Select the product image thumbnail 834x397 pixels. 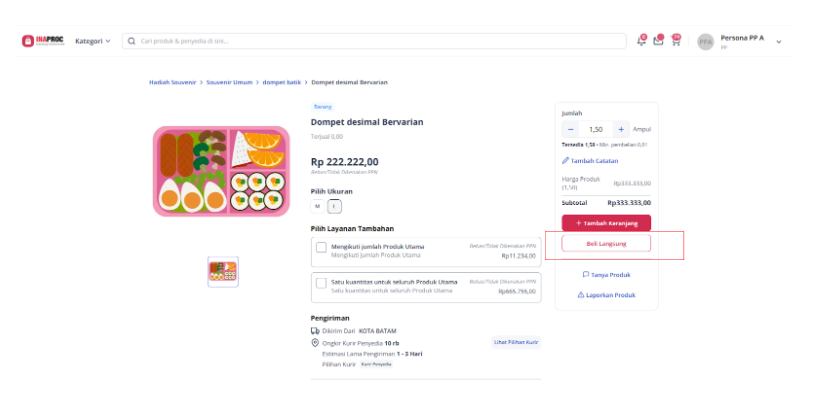pos(223,271)
